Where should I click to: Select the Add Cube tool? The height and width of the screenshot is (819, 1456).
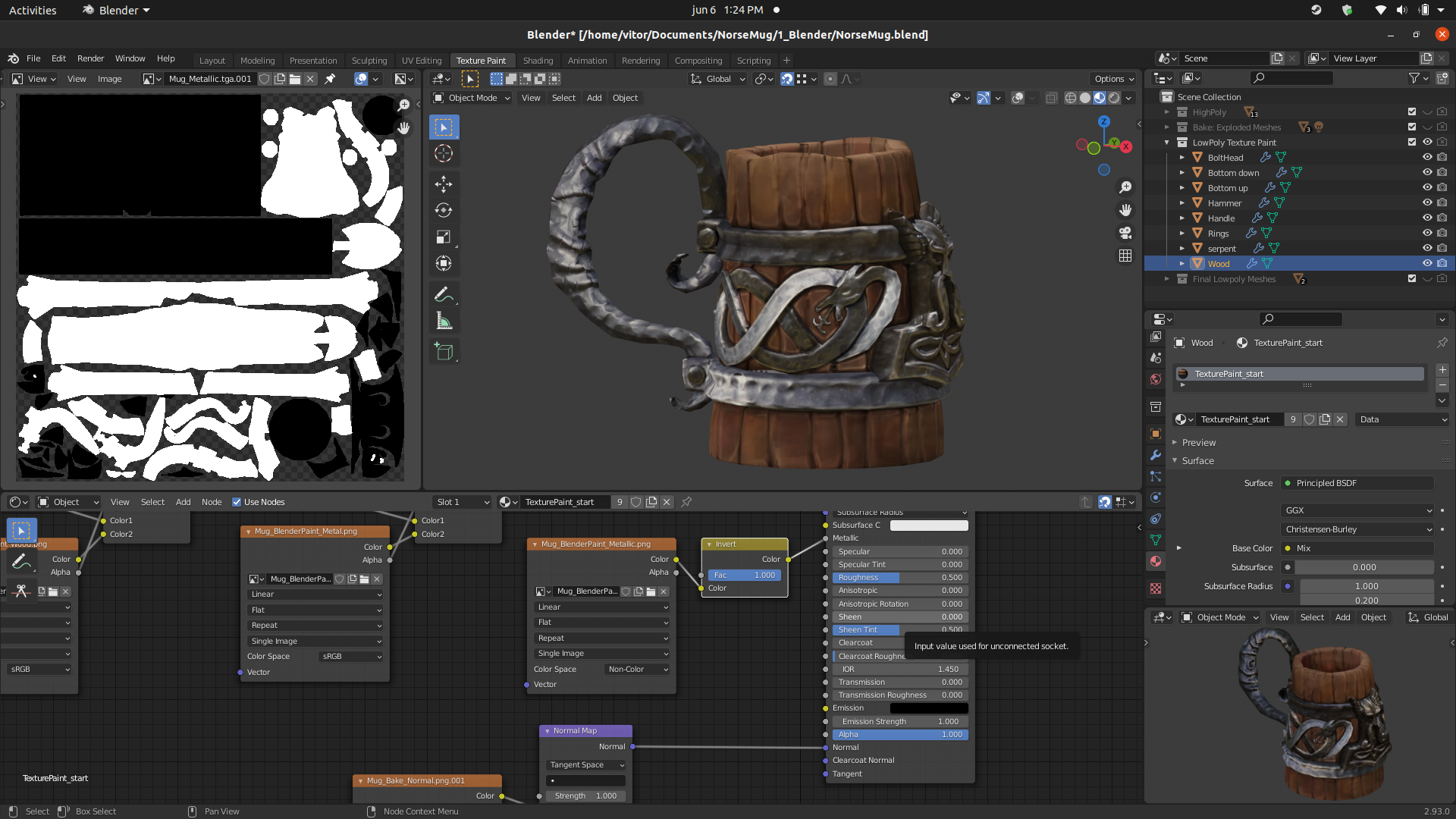444,352
